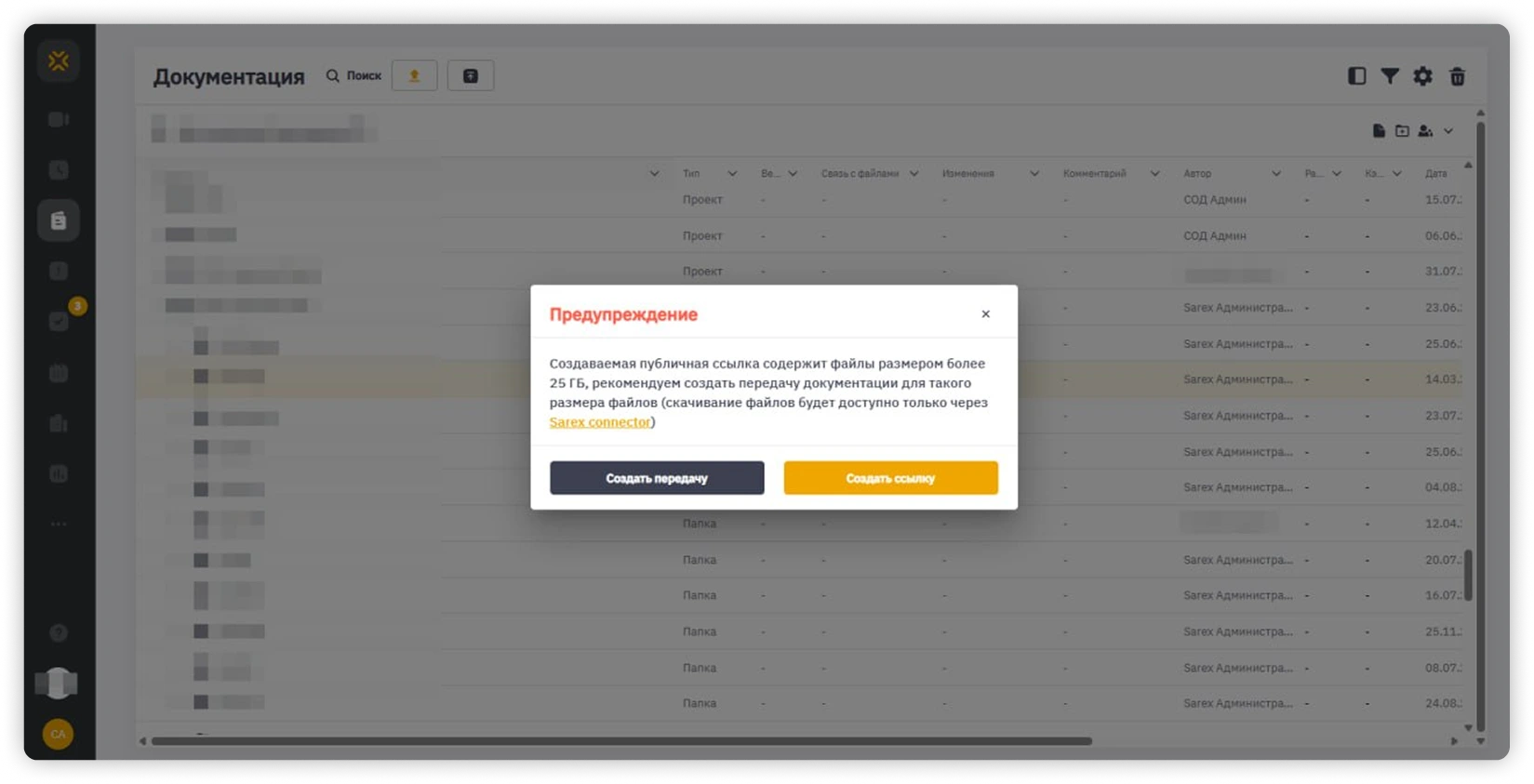The height and width of the screenshot is (784, 1534).
Task: Expand the Комментарий column dropdown
Action: [x=1154, y=174]
